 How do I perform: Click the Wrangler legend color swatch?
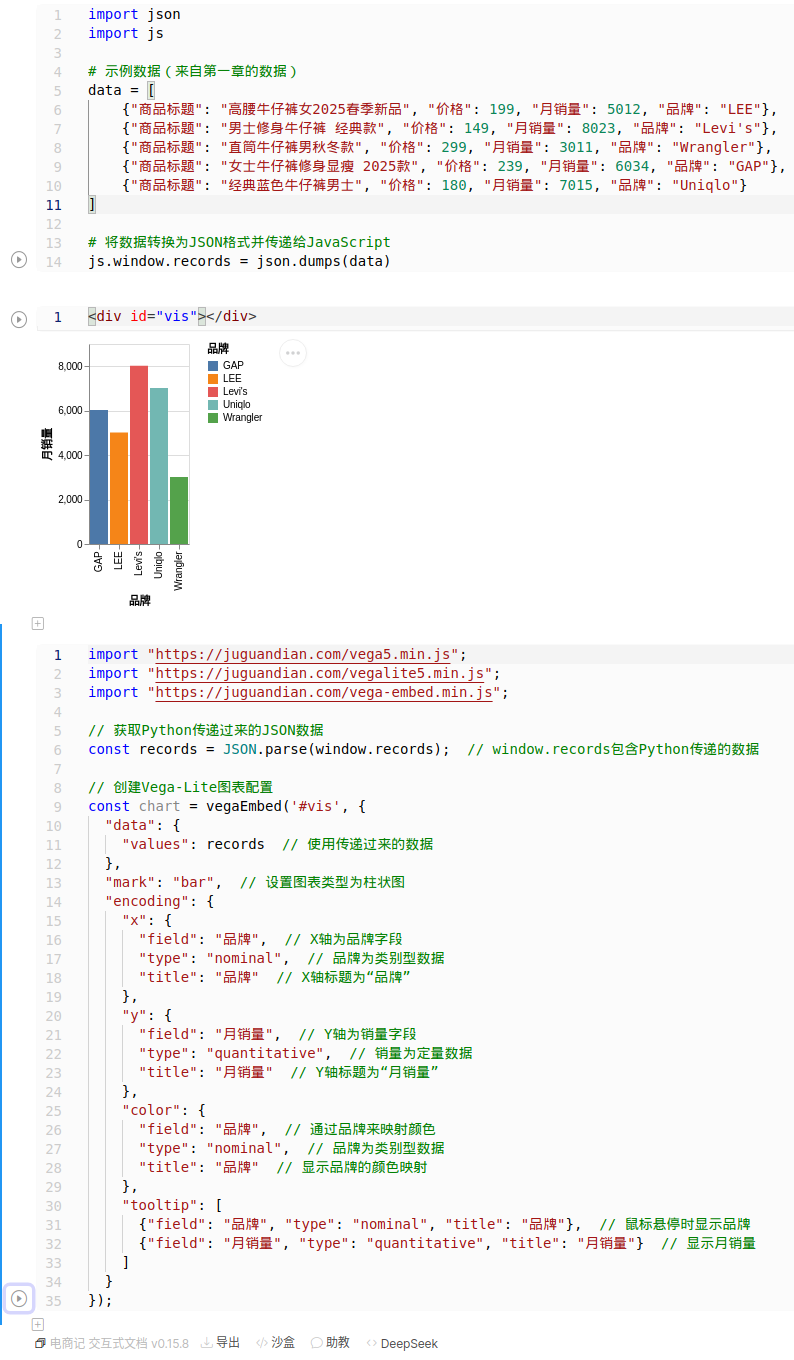pos(213,418)
